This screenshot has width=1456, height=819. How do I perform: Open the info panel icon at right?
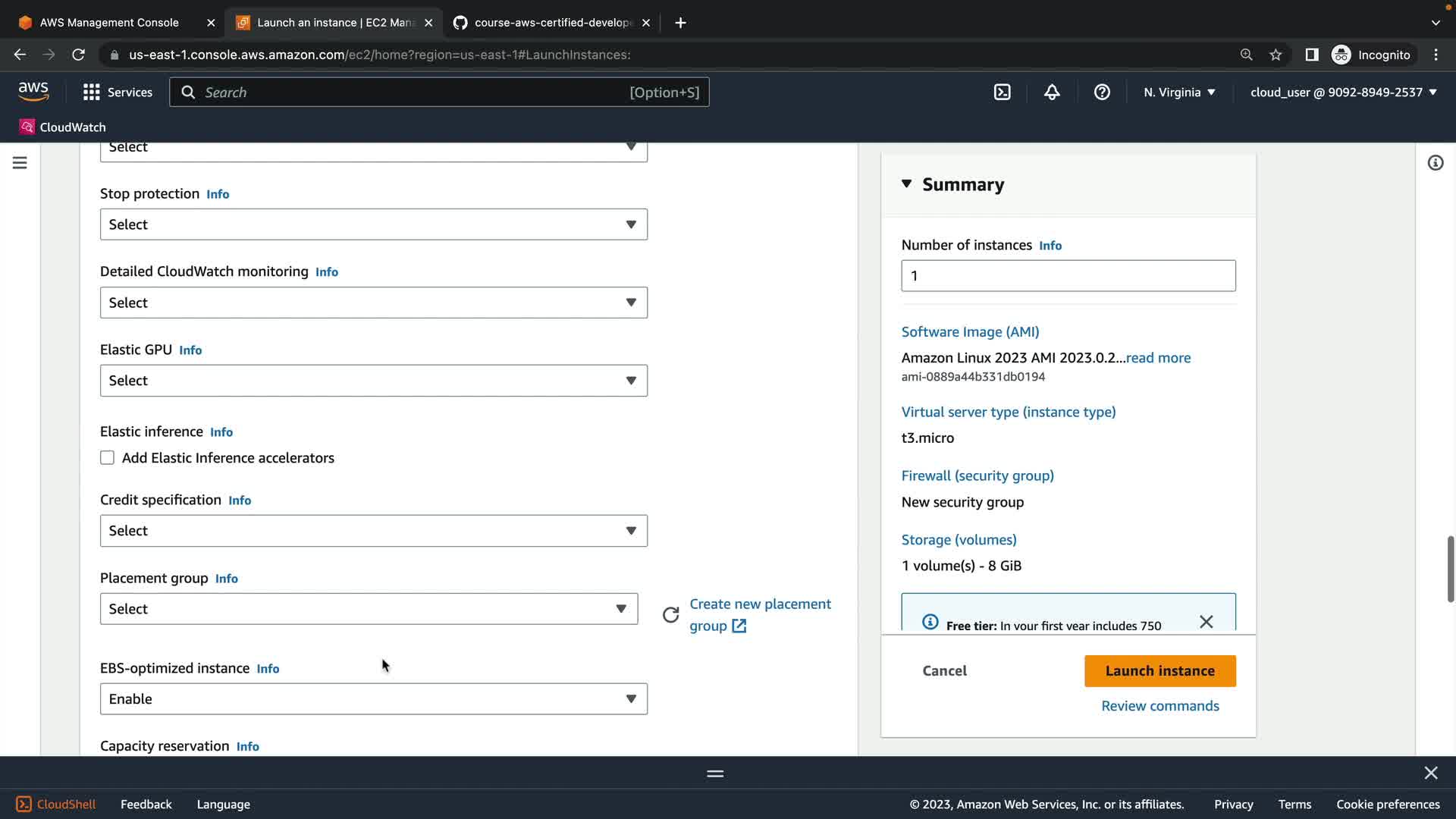tap(1435, 163)
